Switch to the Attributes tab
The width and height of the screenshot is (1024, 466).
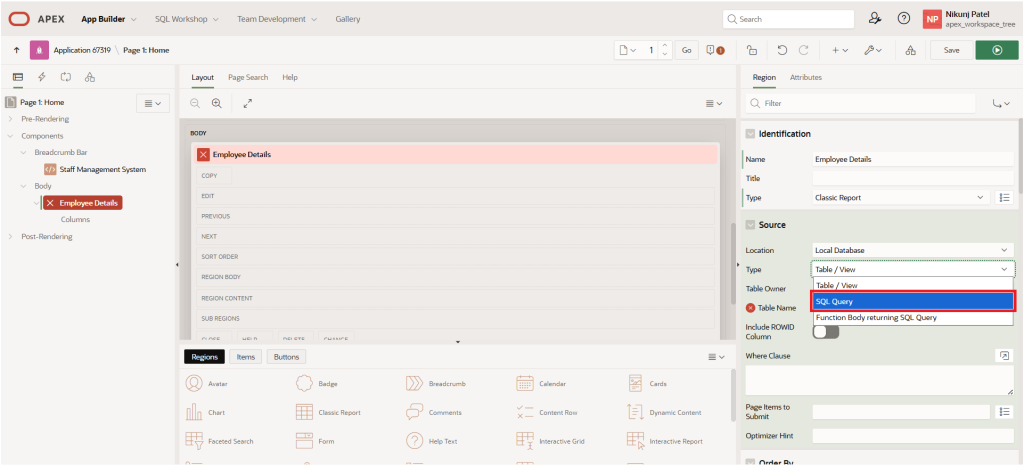[x=805, y=77]
